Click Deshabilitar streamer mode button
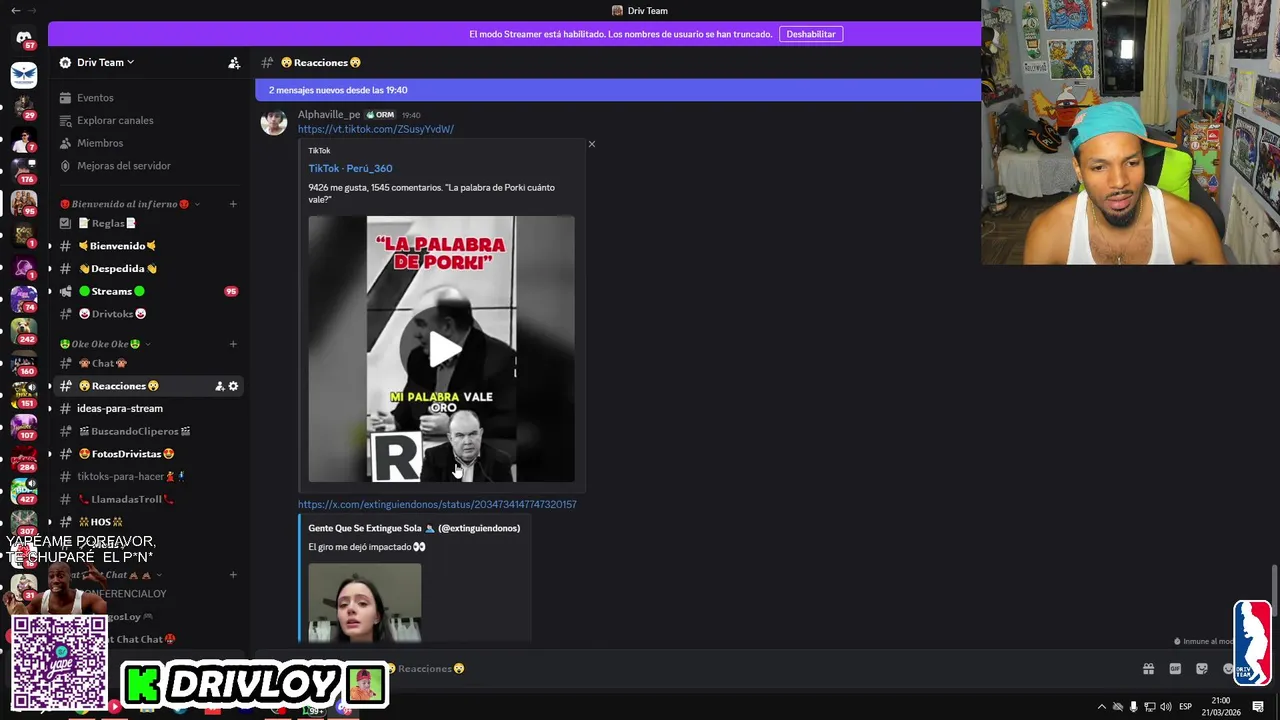This screenshot has height=720, width=1280. tap(811, 34)
